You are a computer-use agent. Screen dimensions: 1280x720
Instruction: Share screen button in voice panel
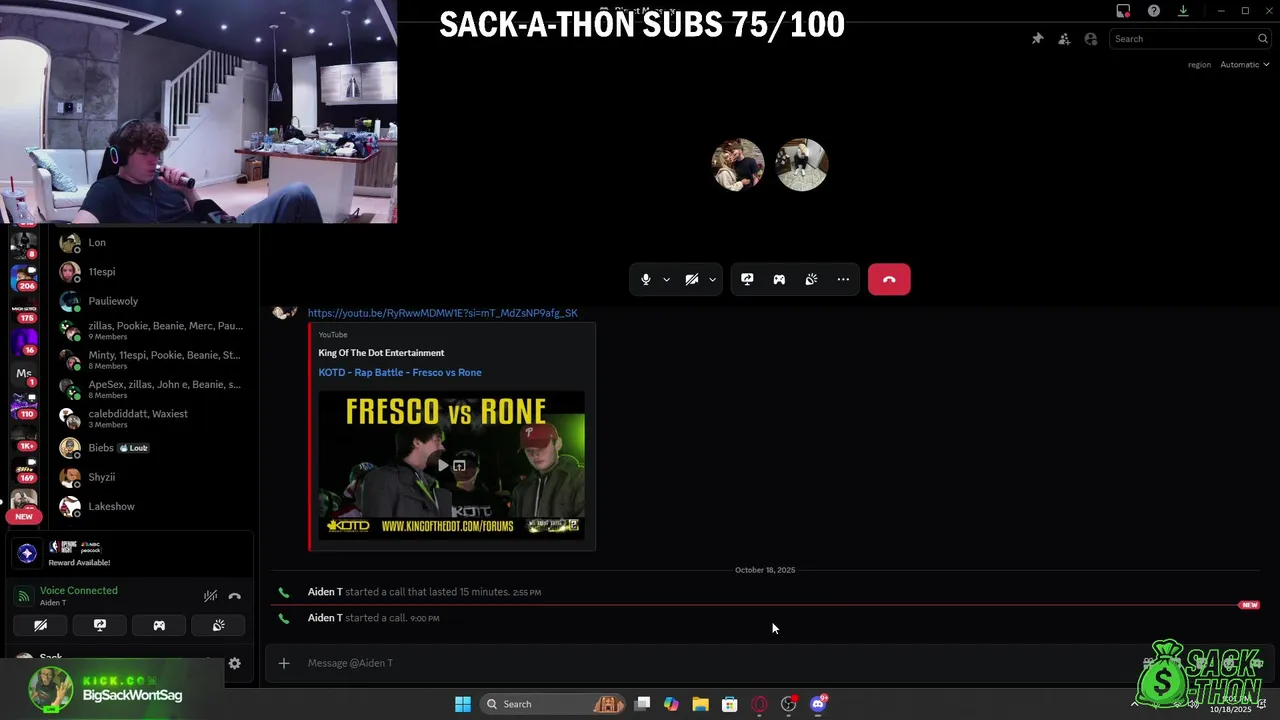point(100,626)
